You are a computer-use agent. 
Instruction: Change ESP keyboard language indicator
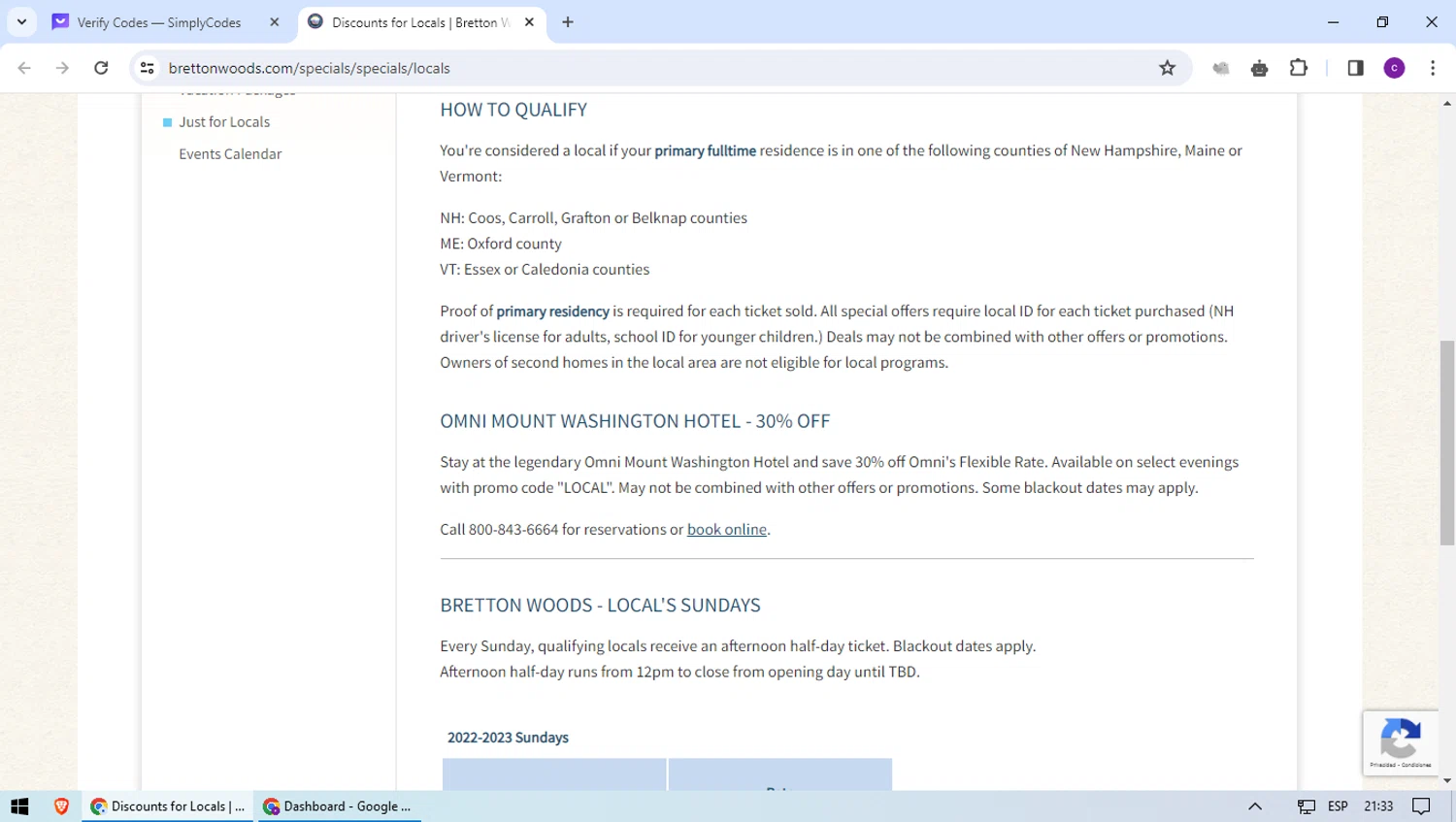(1338, 806)
